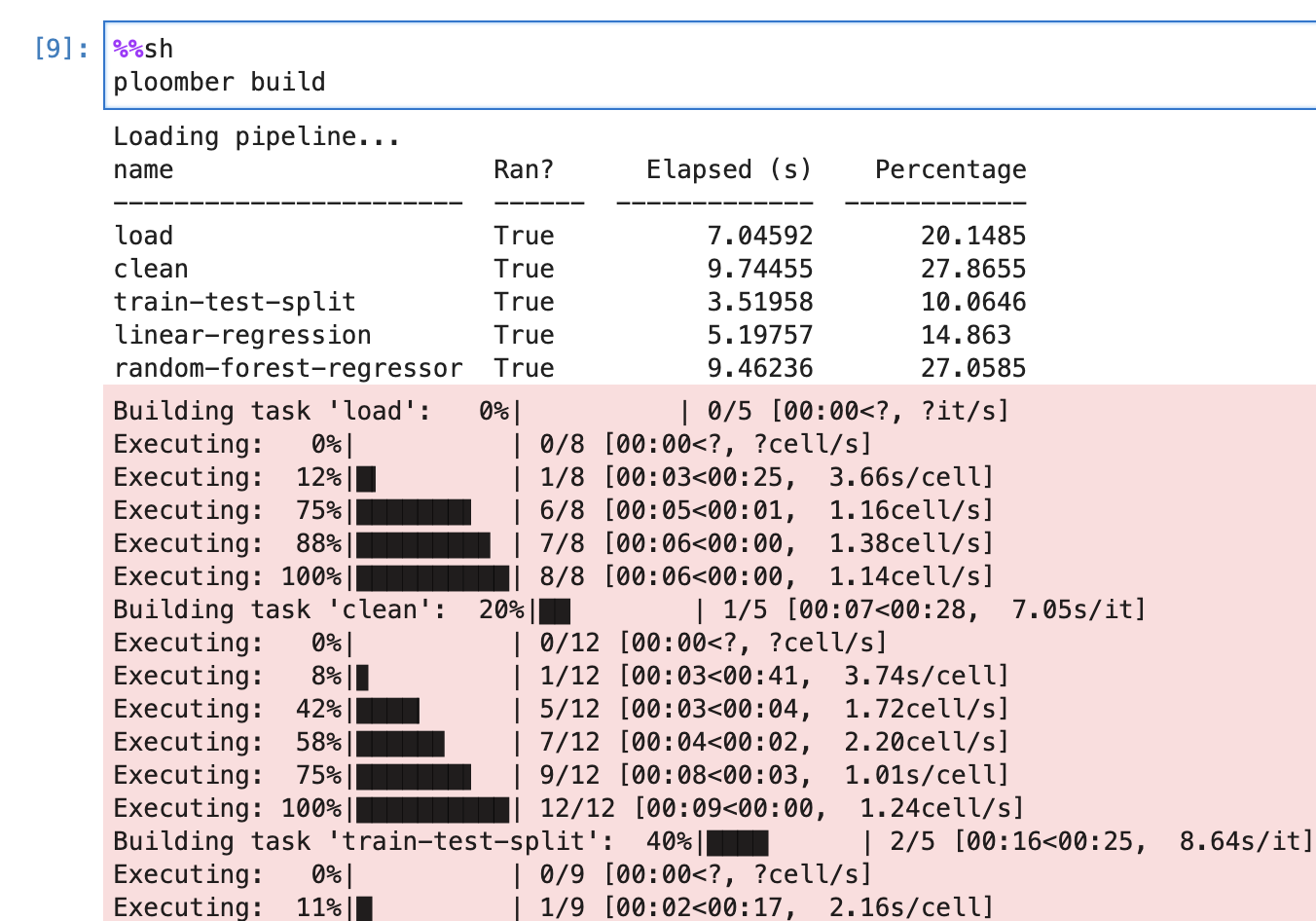
Task: Click the "Building task 'train-test-split'" log line
Action: [x=713, y=841]
